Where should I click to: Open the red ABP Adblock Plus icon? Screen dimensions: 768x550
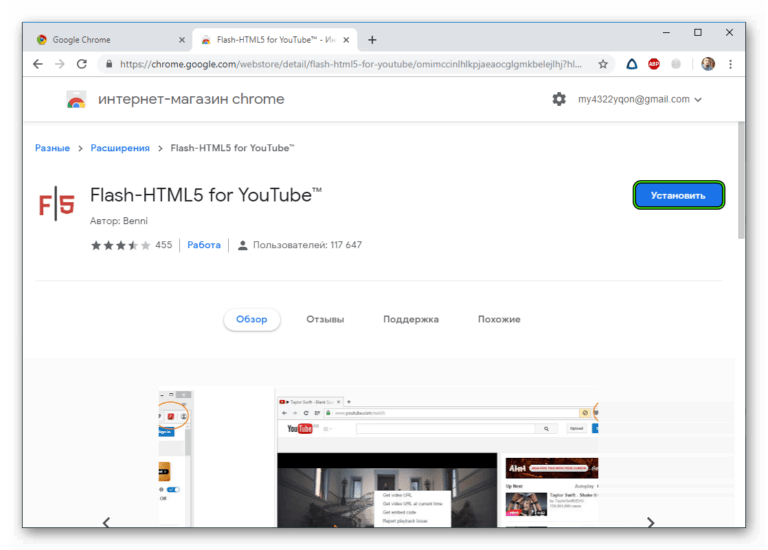click(x=654, y=64)
